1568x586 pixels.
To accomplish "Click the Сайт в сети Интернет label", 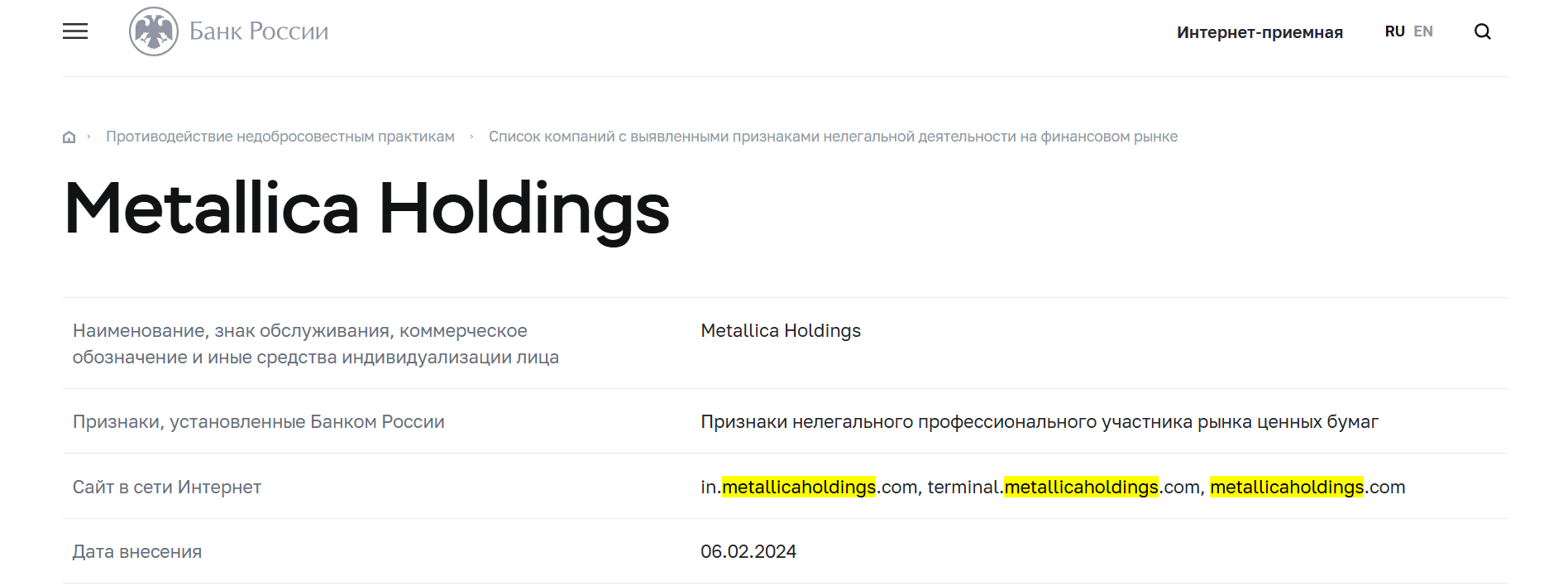I will [x=167, y=487].
